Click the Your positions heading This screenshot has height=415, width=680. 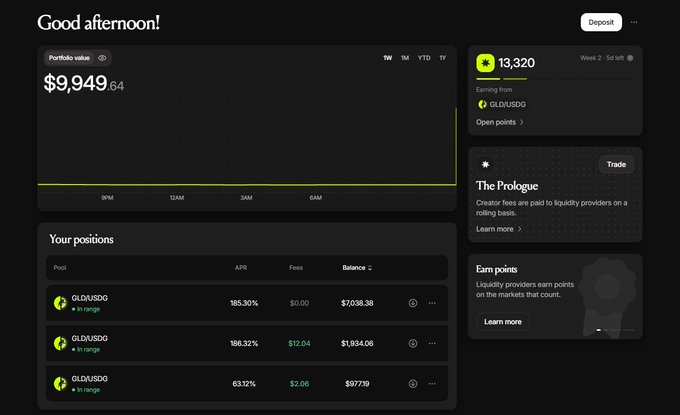(x=82, y=239)
